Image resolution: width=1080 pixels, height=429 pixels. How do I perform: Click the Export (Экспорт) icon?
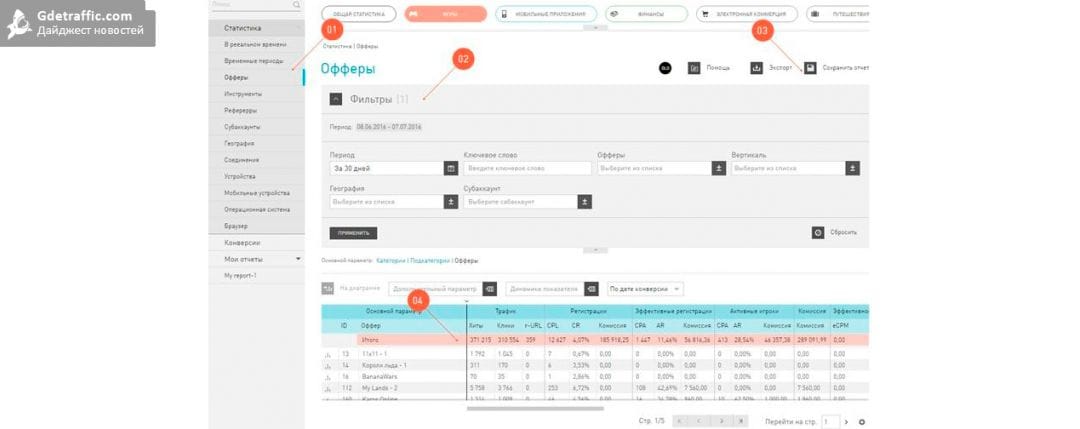pos(757,68)
